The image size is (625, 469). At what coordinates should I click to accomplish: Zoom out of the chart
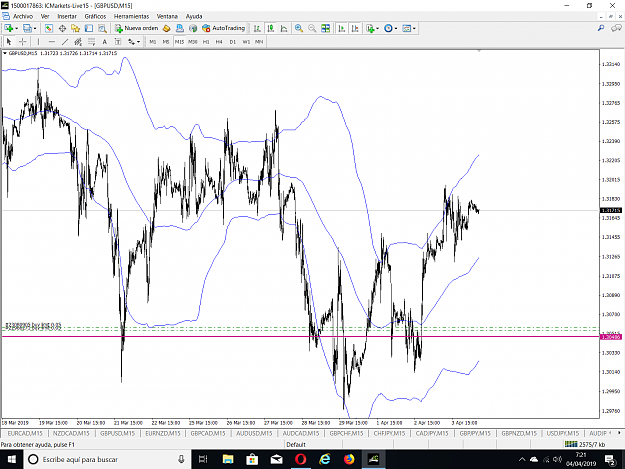point(312,28)
